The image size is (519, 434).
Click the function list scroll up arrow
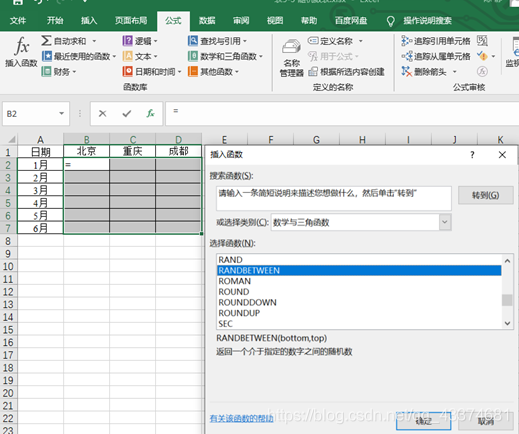pos(507,261)
